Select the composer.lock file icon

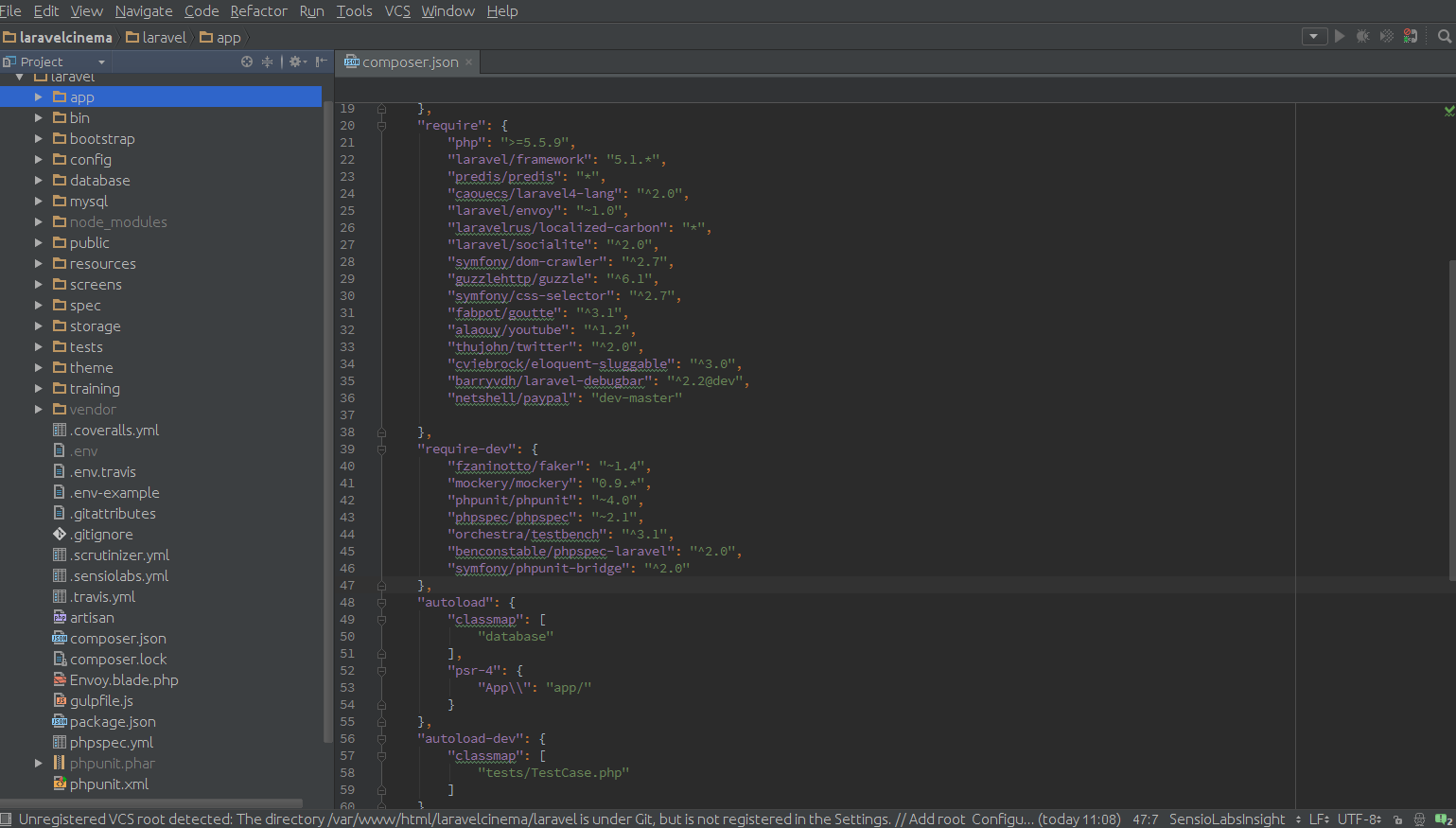coord(60,660)
